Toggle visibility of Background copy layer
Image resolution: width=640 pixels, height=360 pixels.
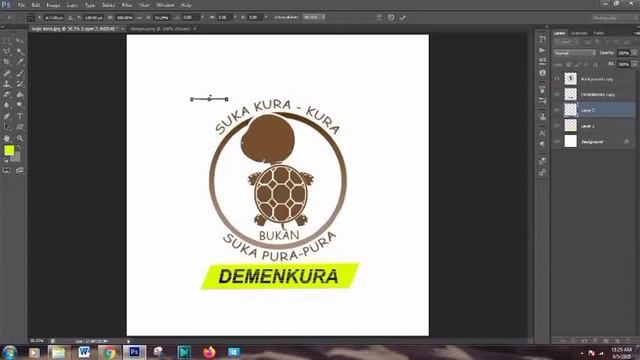tap(557, 79)
